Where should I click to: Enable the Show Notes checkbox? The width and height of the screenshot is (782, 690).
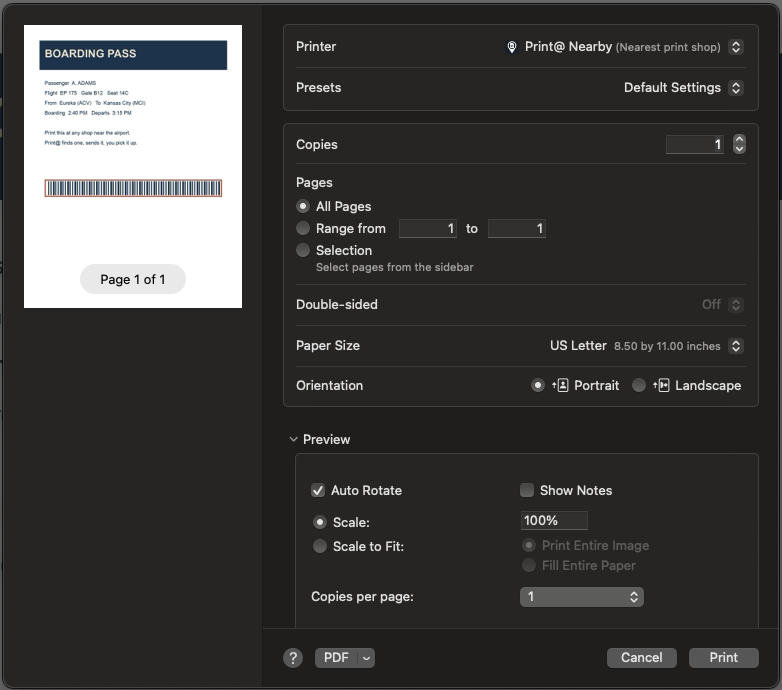coord(527,490)
